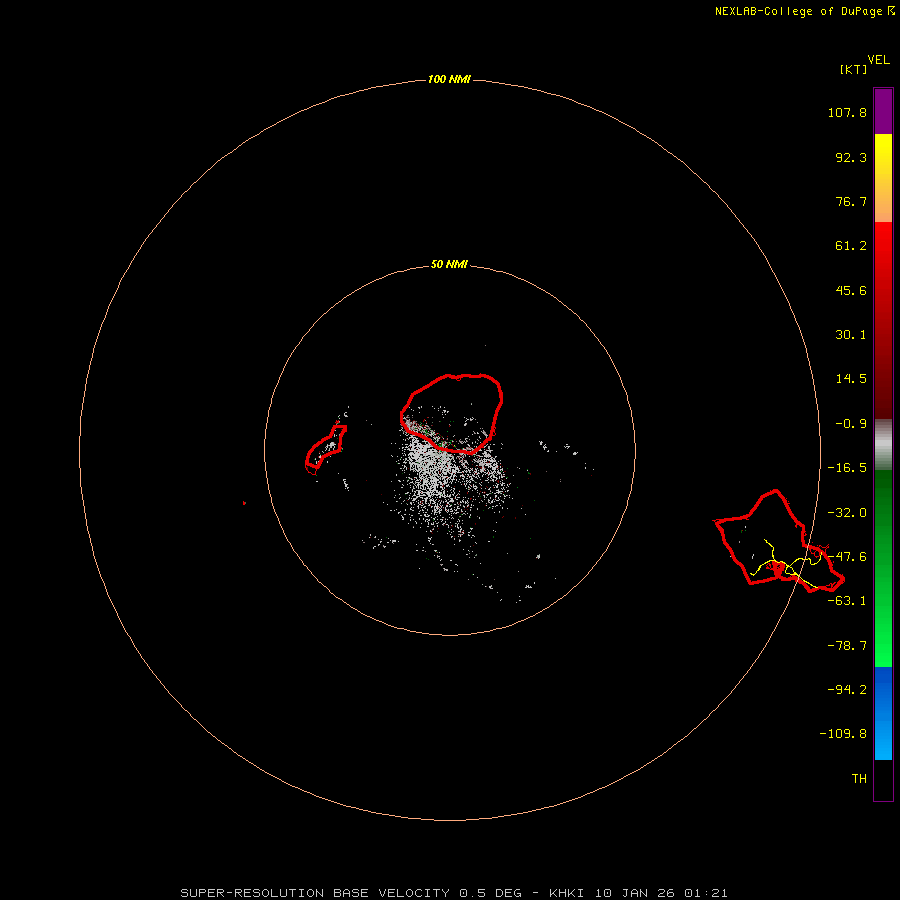This screenshot has width=900, height=900.
Task: Pick the green segment of the color bar
Action: click(883, 568)
